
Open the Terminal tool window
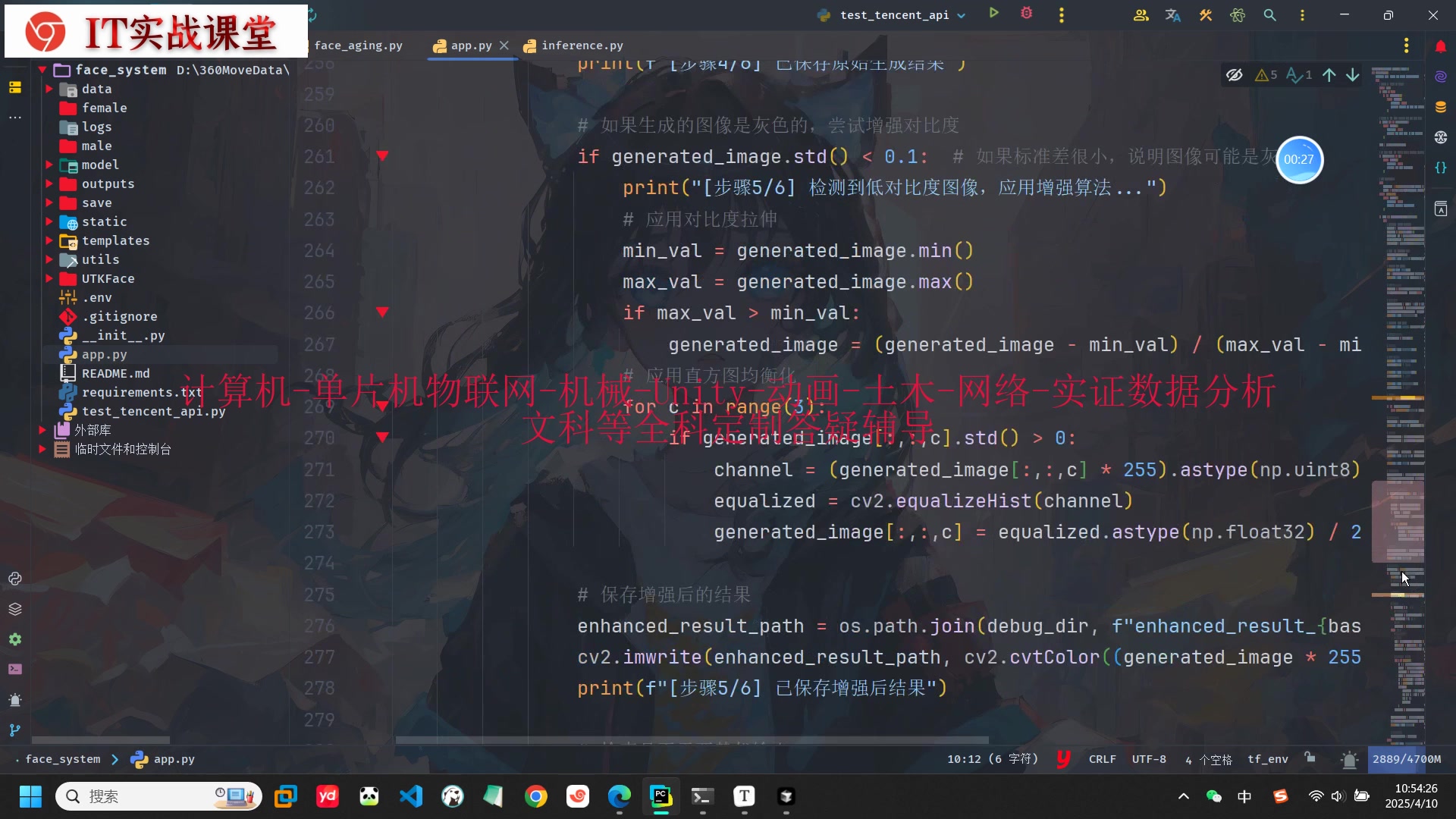(15, 670)
